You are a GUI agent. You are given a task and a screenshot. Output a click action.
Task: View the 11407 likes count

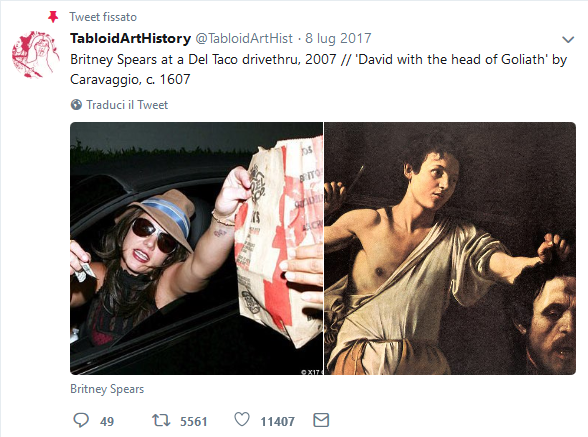point(278,422)
